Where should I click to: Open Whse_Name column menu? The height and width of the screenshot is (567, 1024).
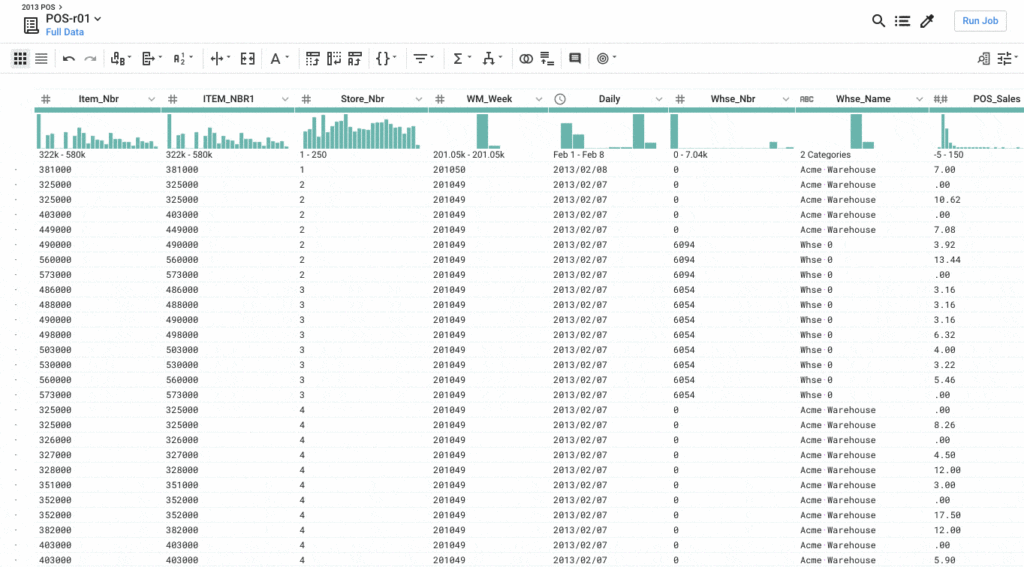pyautogui.click(x=919, y=99)
